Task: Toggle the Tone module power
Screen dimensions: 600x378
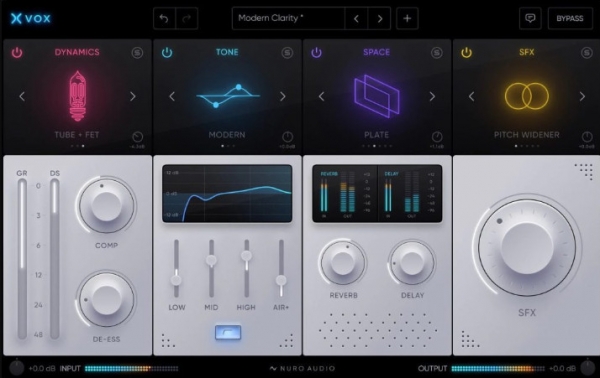Action: [x=167, y=52]
